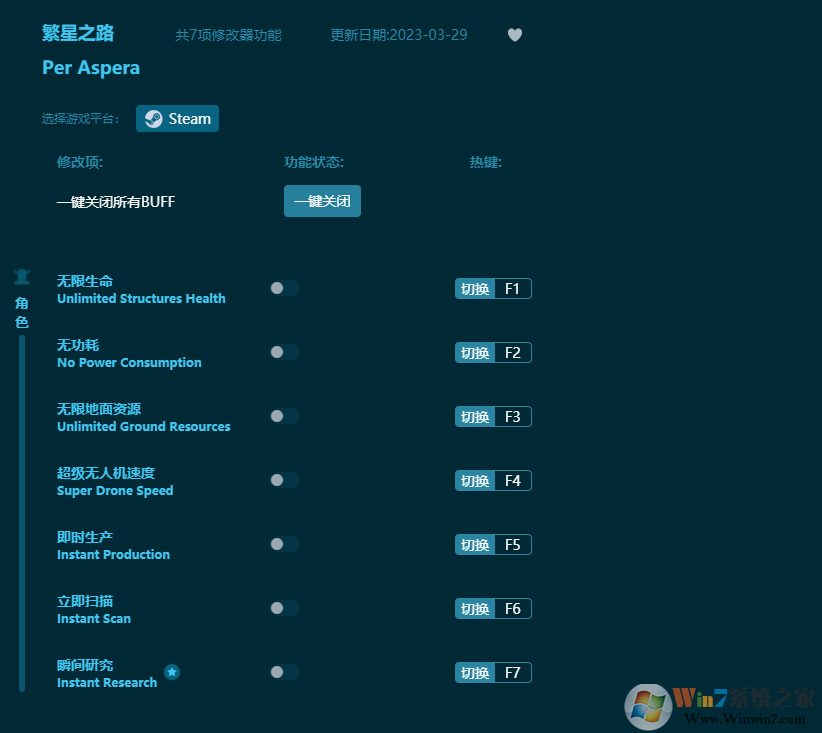Click the Steam logo on the platform button

tap(152, 118)
